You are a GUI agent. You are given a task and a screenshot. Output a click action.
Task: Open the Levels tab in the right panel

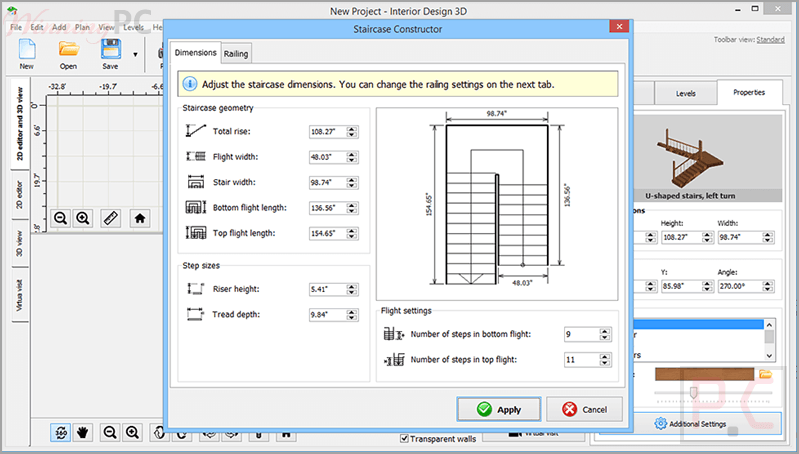(x=685, y=93)
